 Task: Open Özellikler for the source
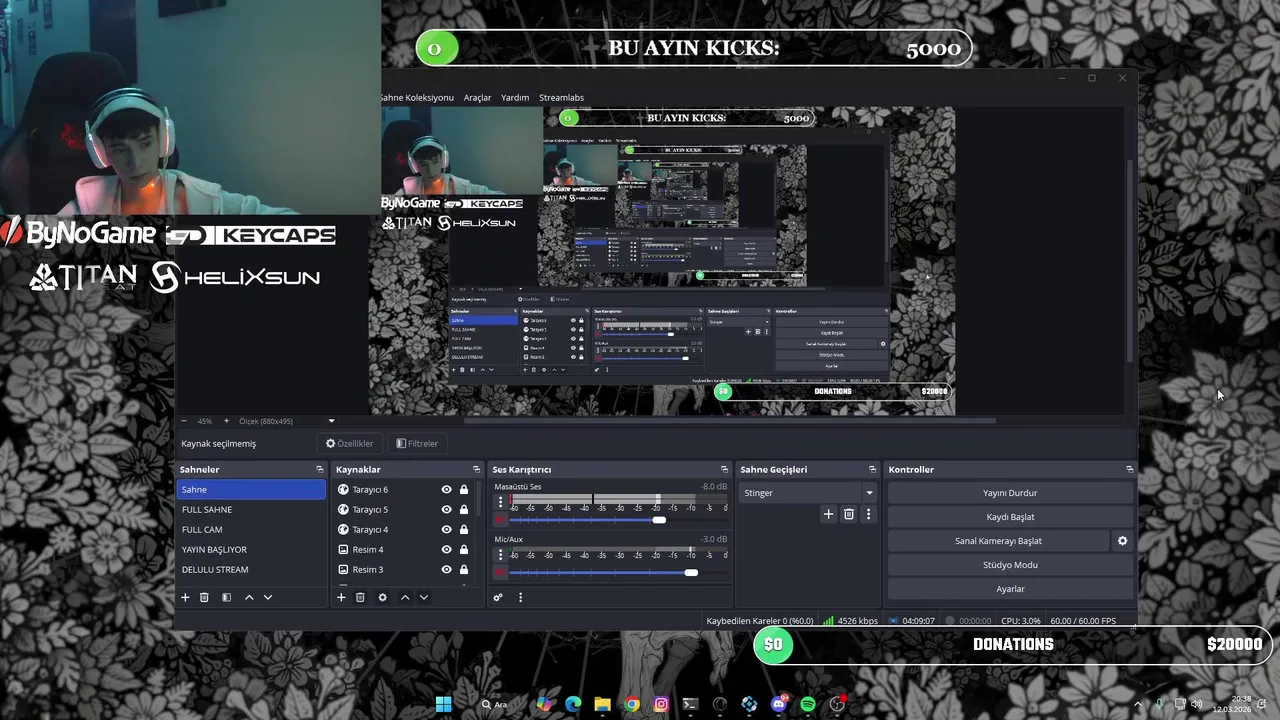(349, 443)
